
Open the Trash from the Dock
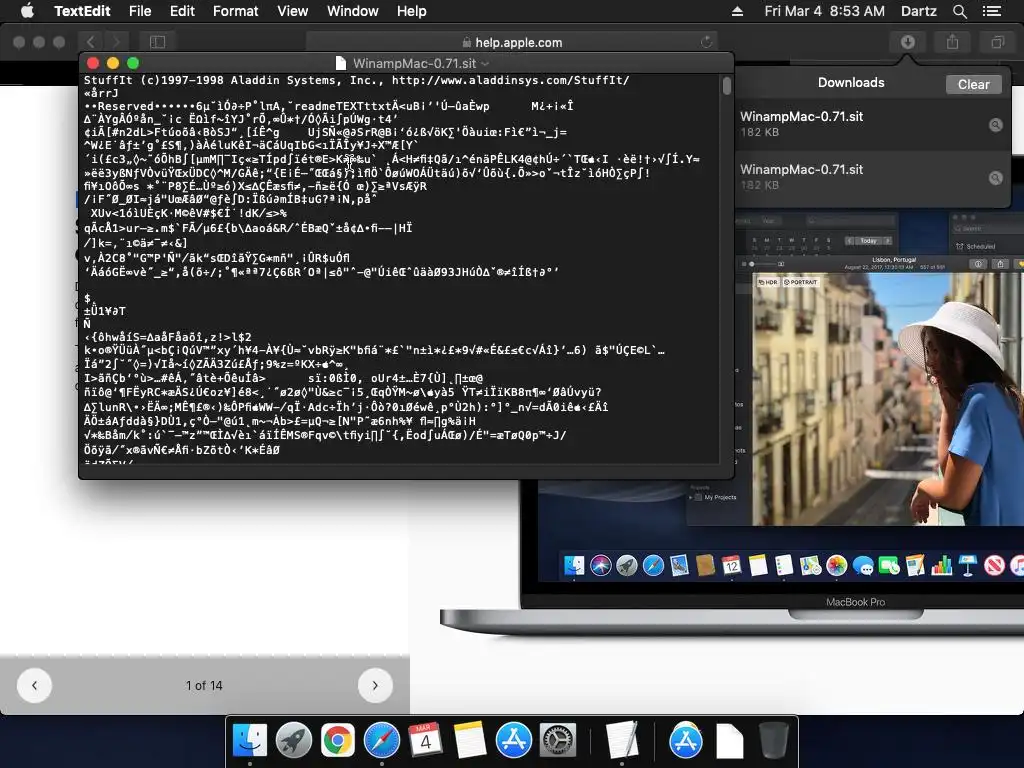[773, 741]
